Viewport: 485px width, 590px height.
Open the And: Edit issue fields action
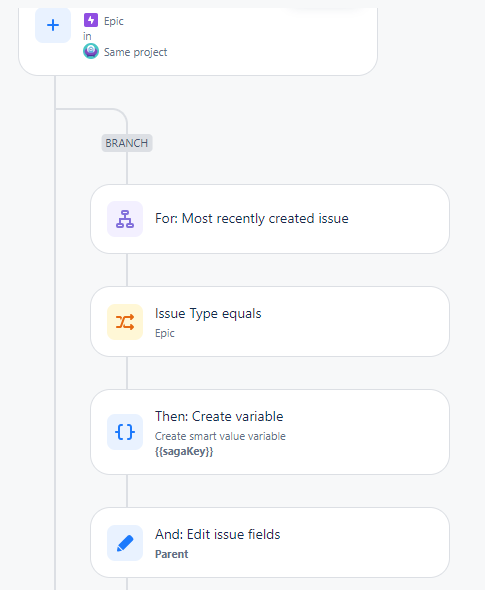(x=270, y=543)
